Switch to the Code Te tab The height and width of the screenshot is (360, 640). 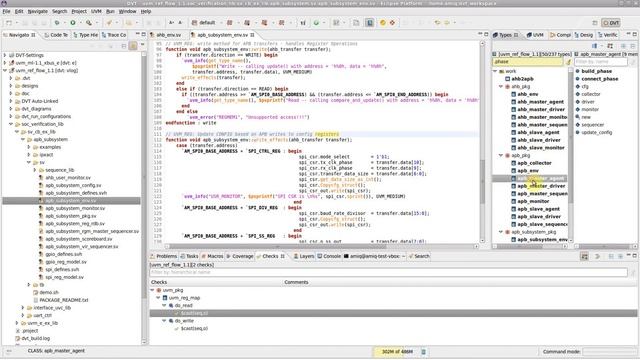[x=56, y=35]
